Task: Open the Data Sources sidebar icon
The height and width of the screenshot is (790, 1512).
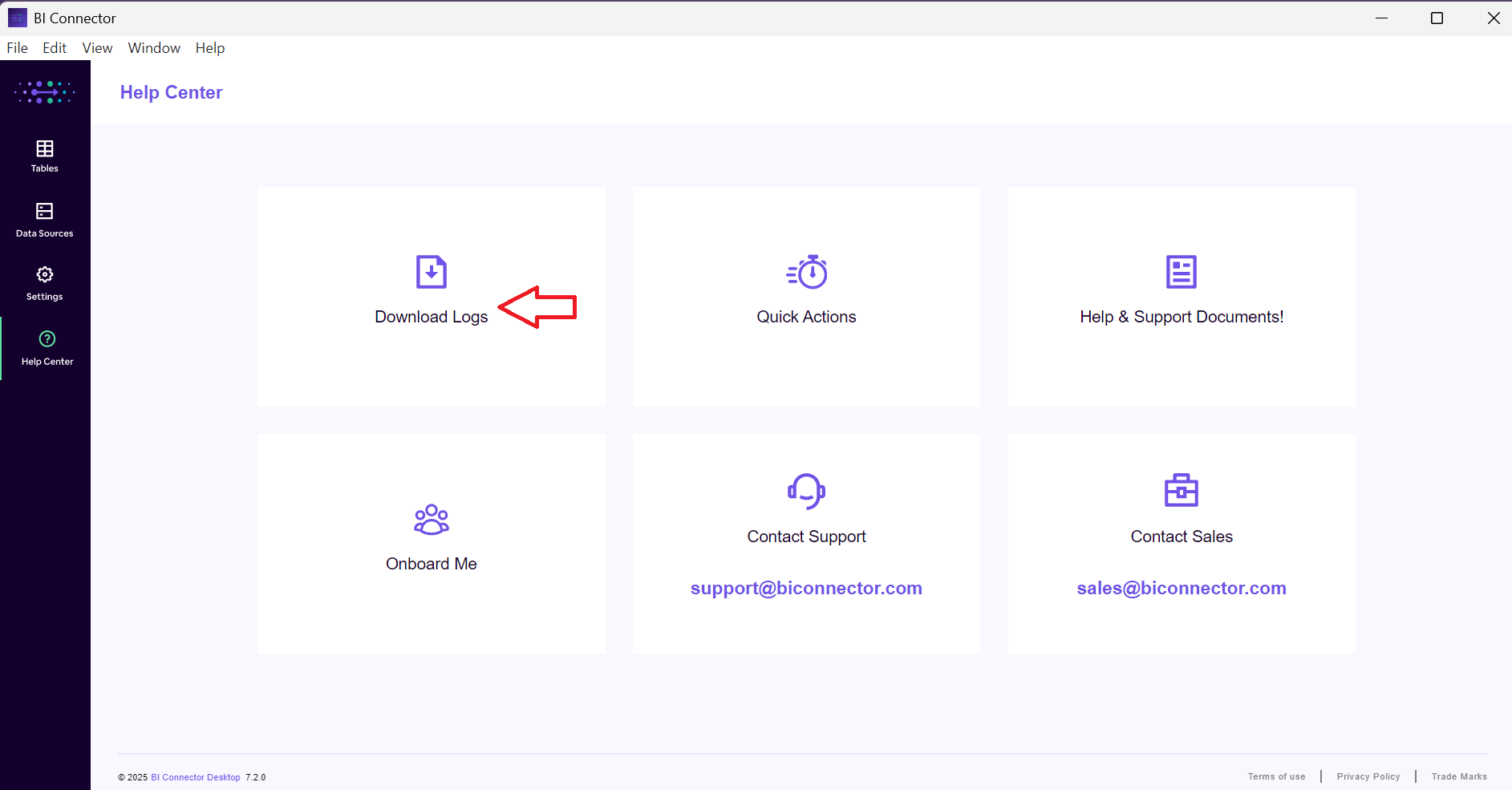Action: pyautogui.click(x=45, y=211)
